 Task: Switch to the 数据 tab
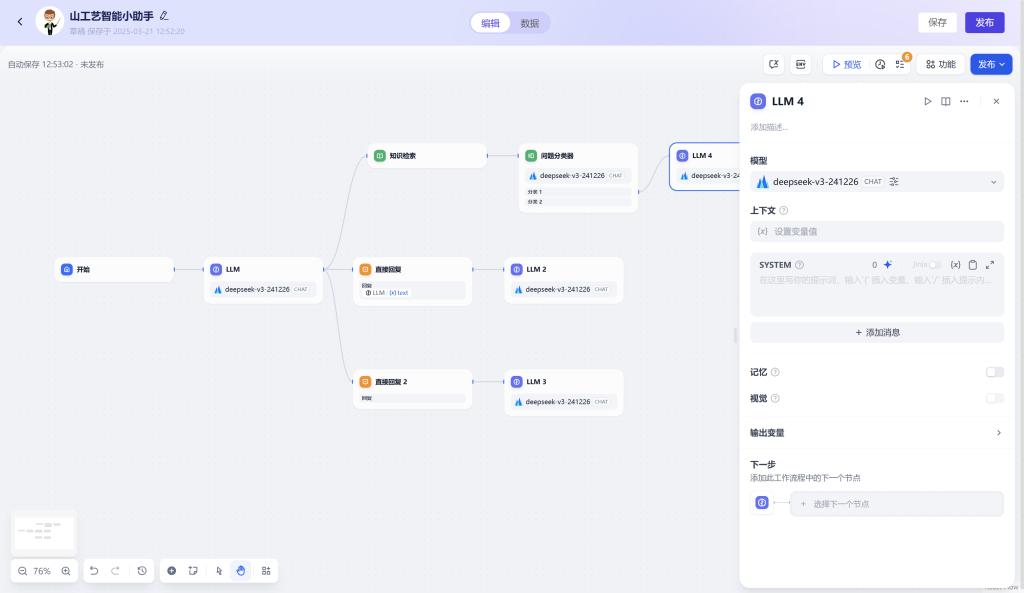tap(529, 23)
